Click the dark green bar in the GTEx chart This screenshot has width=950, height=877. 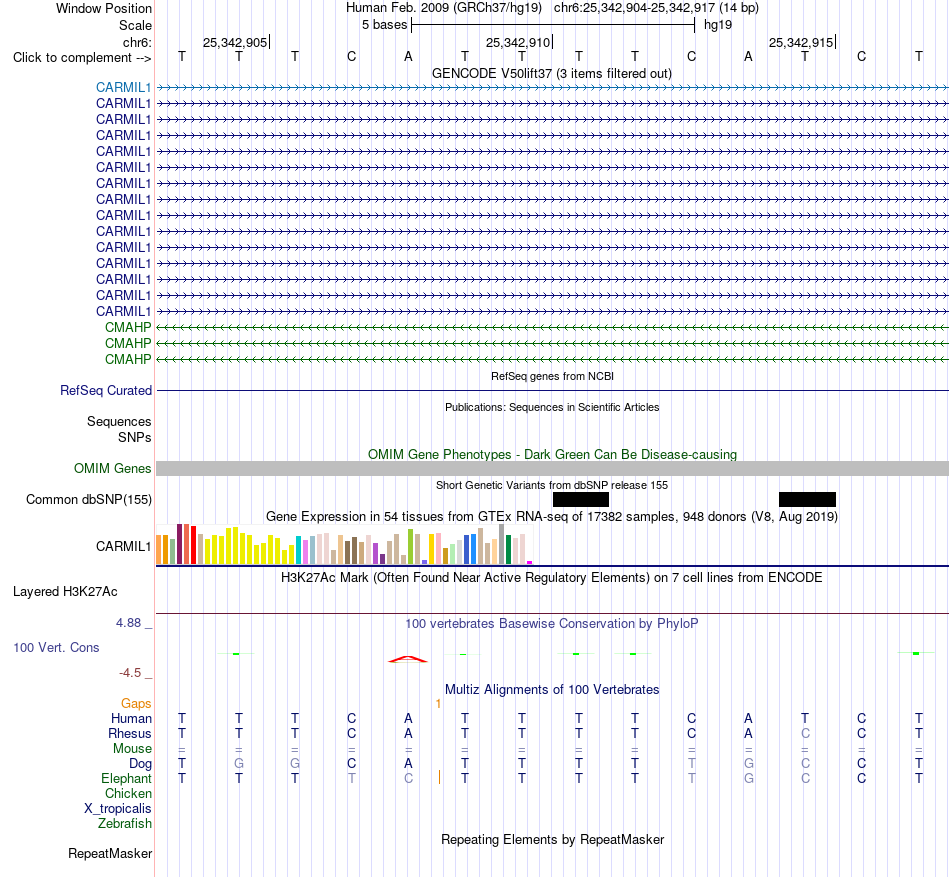[x=508, y=550]
